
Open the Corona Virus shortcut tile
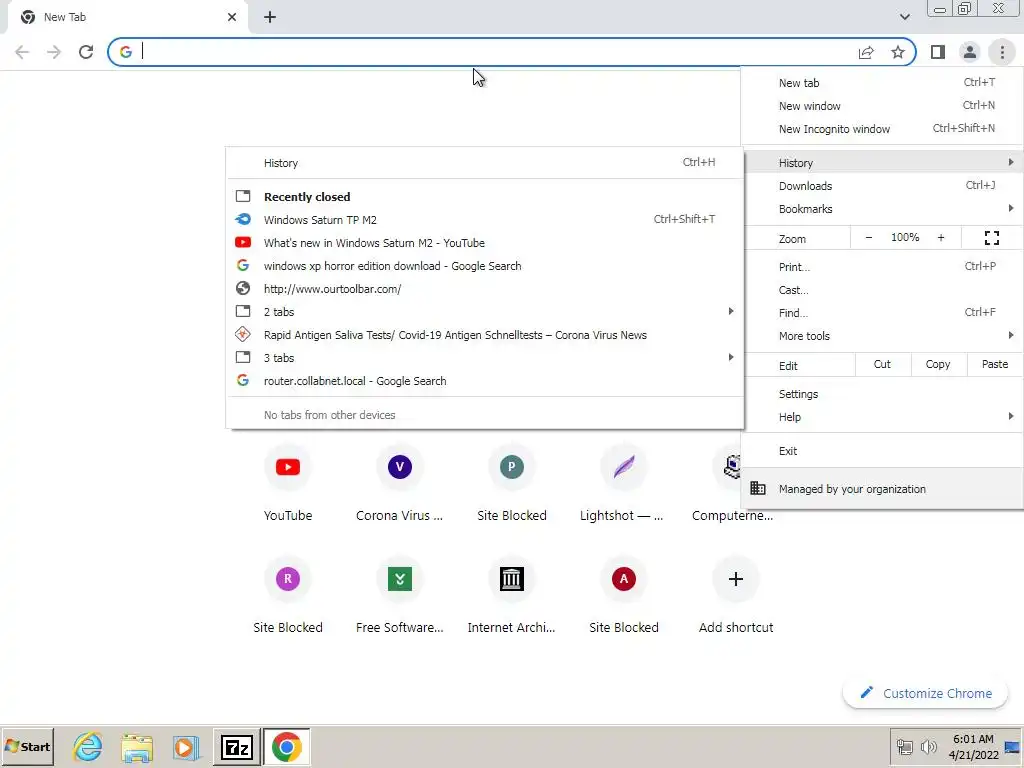400,482
